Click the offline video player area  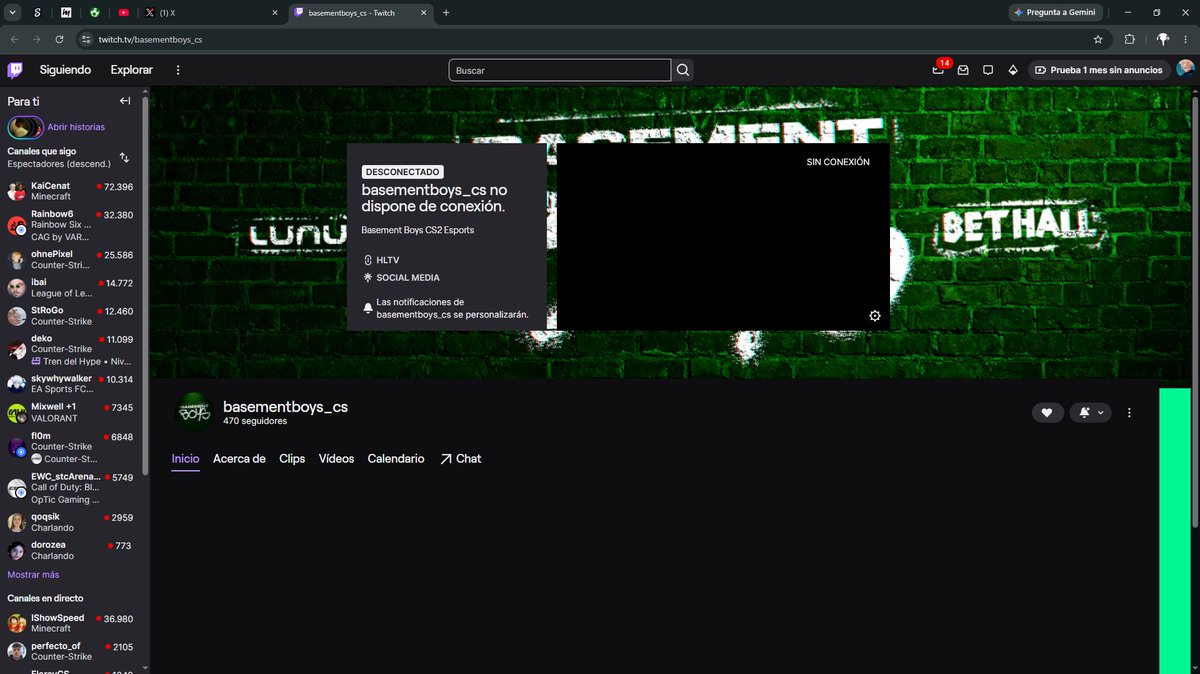pos(723,237)
